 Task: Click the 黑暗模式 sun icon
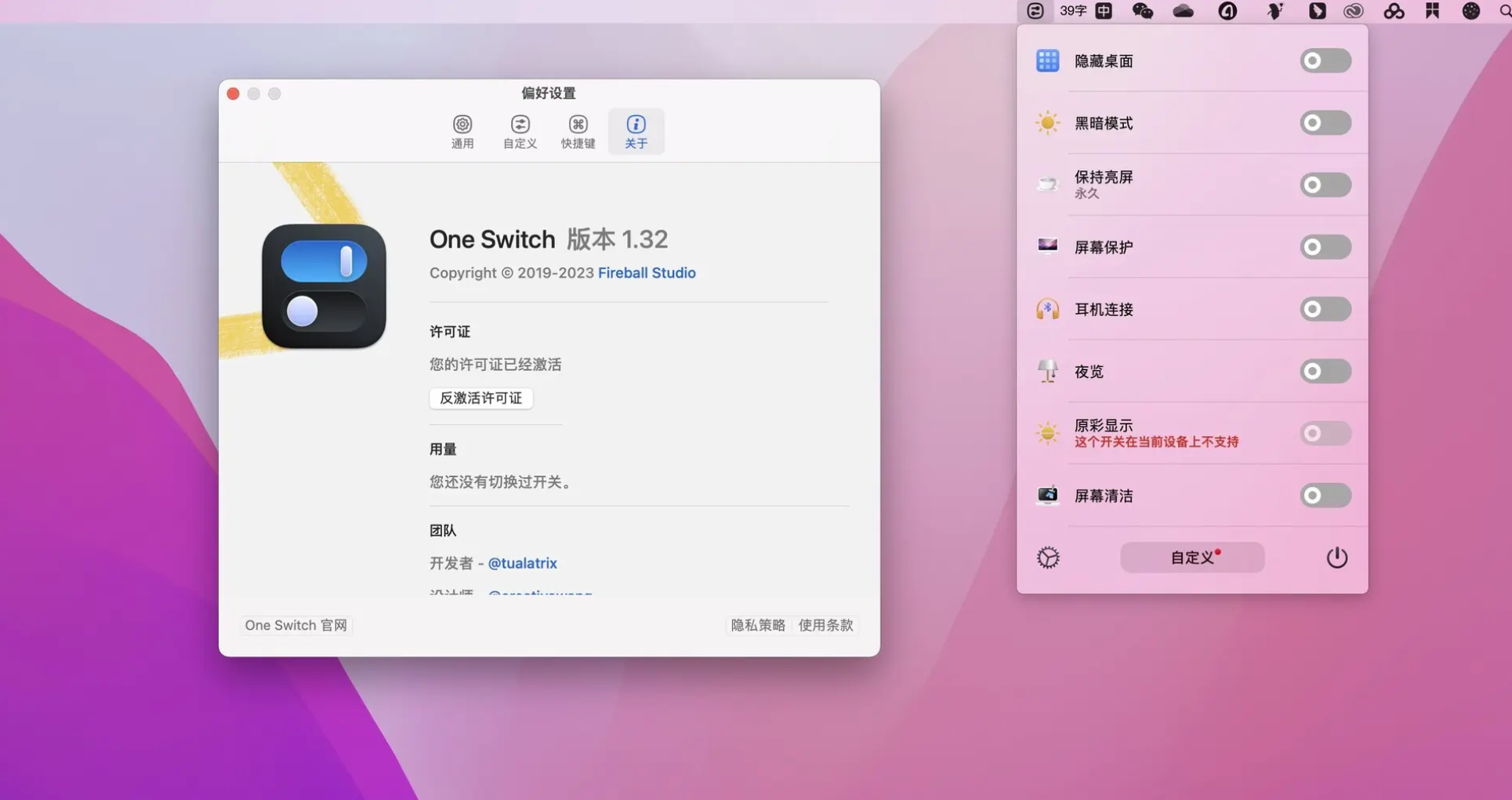(x=1047, y=122)
